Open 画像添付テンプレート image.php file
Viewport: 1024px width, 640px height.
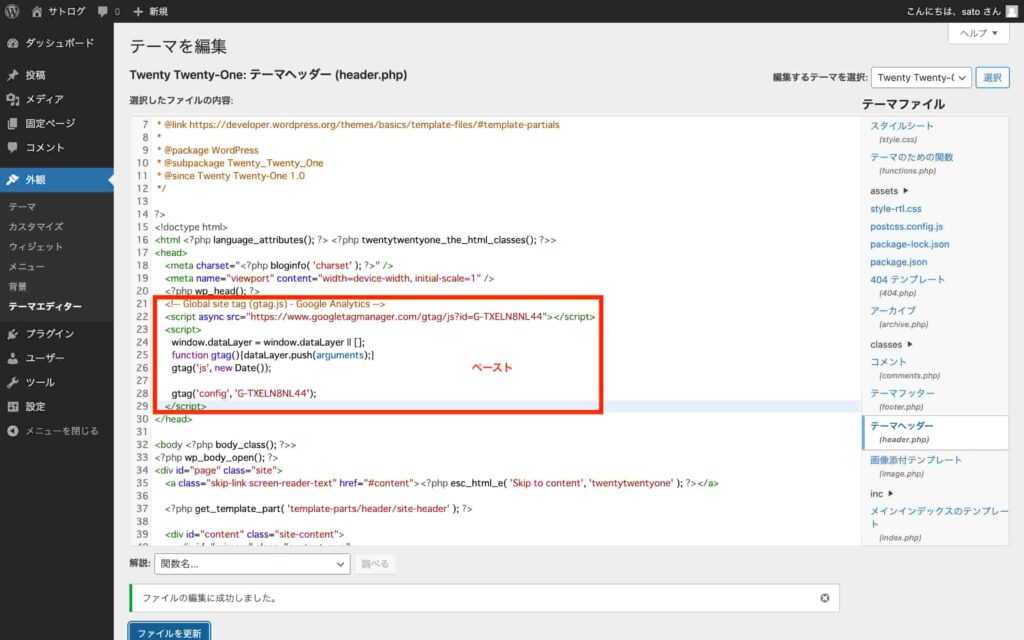coord(916,466)
